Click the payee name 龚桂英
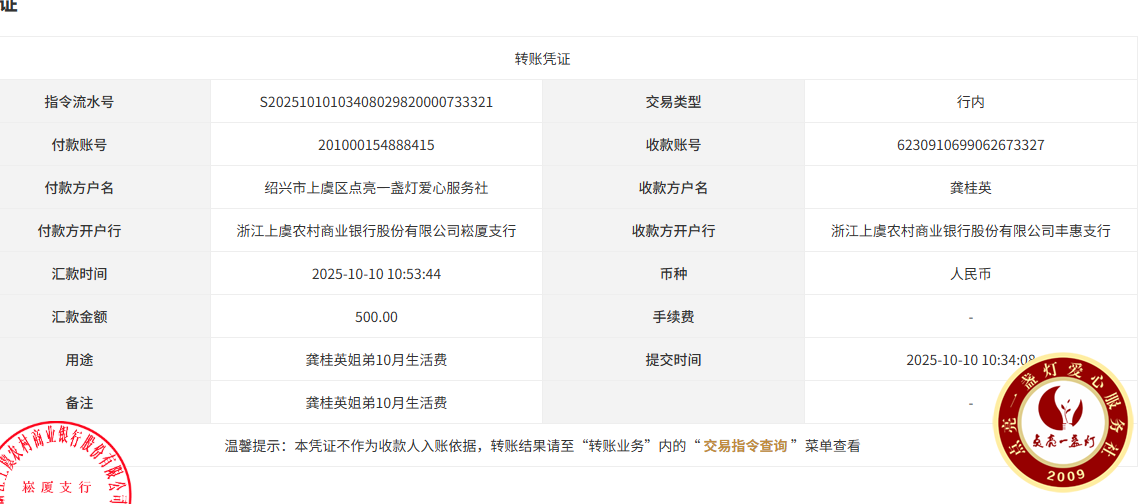The image size is (1143, 504). 970,188
